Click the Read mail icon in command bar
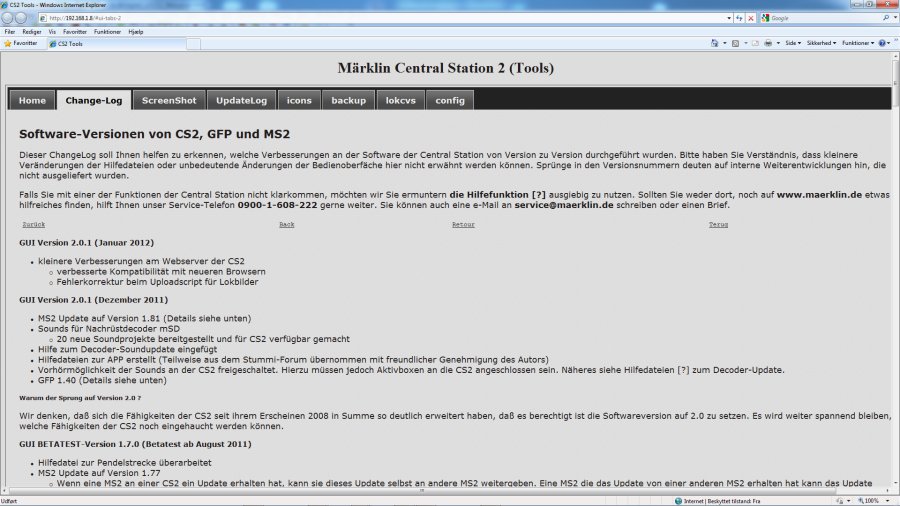Screen dimensions: 900x506 [755, 43]
